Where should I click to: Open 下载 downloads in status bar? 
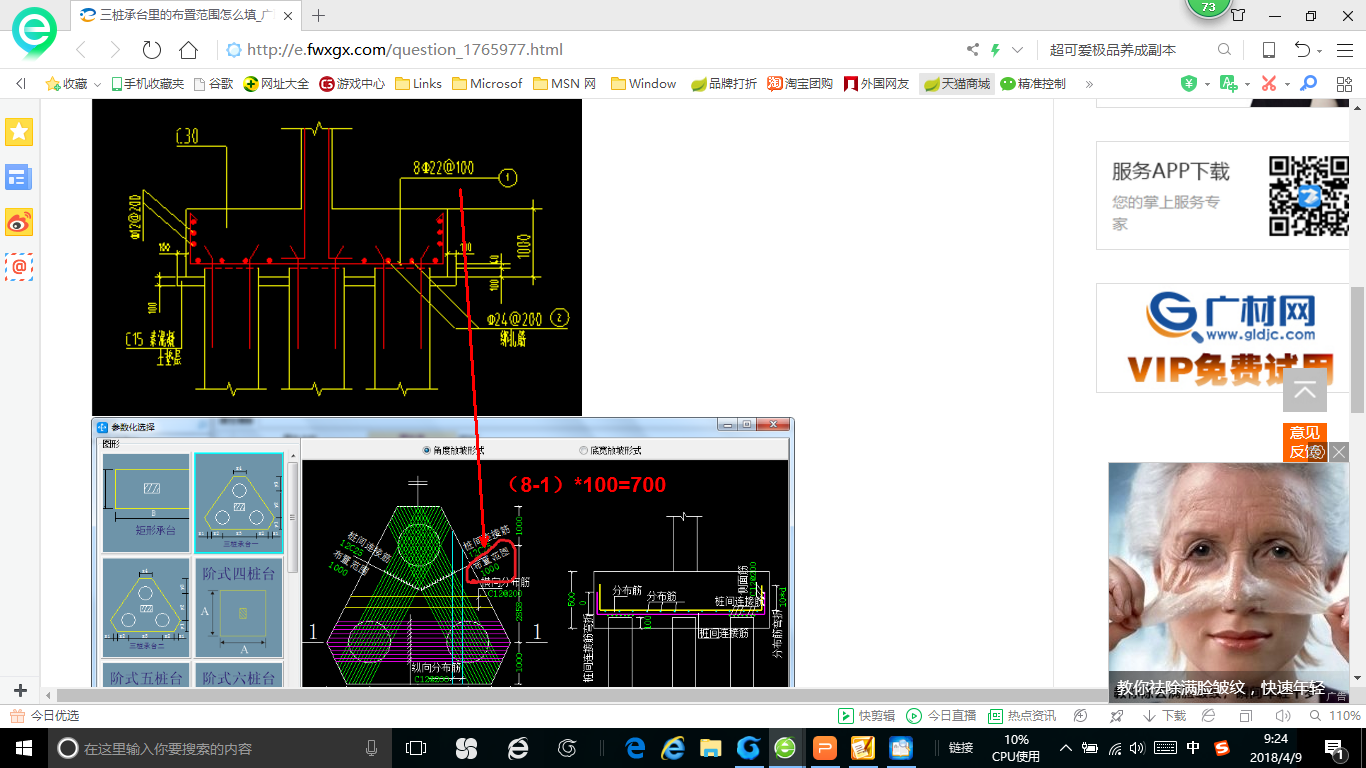click(1165, 716)
